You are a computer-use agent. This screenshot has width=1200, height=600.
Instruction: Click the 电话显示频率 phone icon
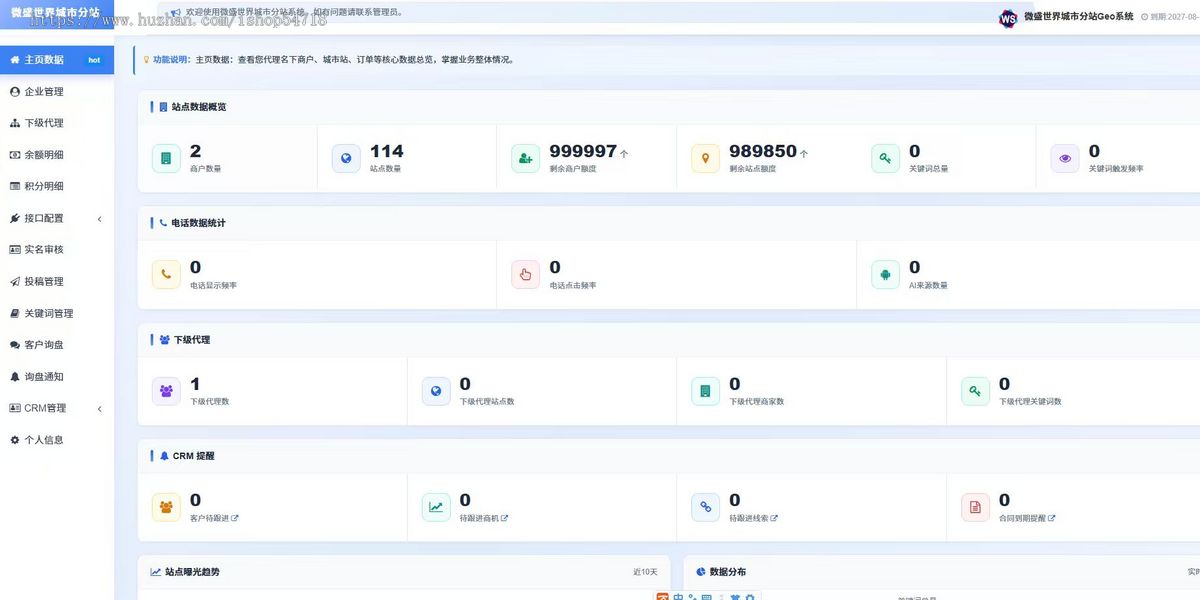click(x=166, y=275)
